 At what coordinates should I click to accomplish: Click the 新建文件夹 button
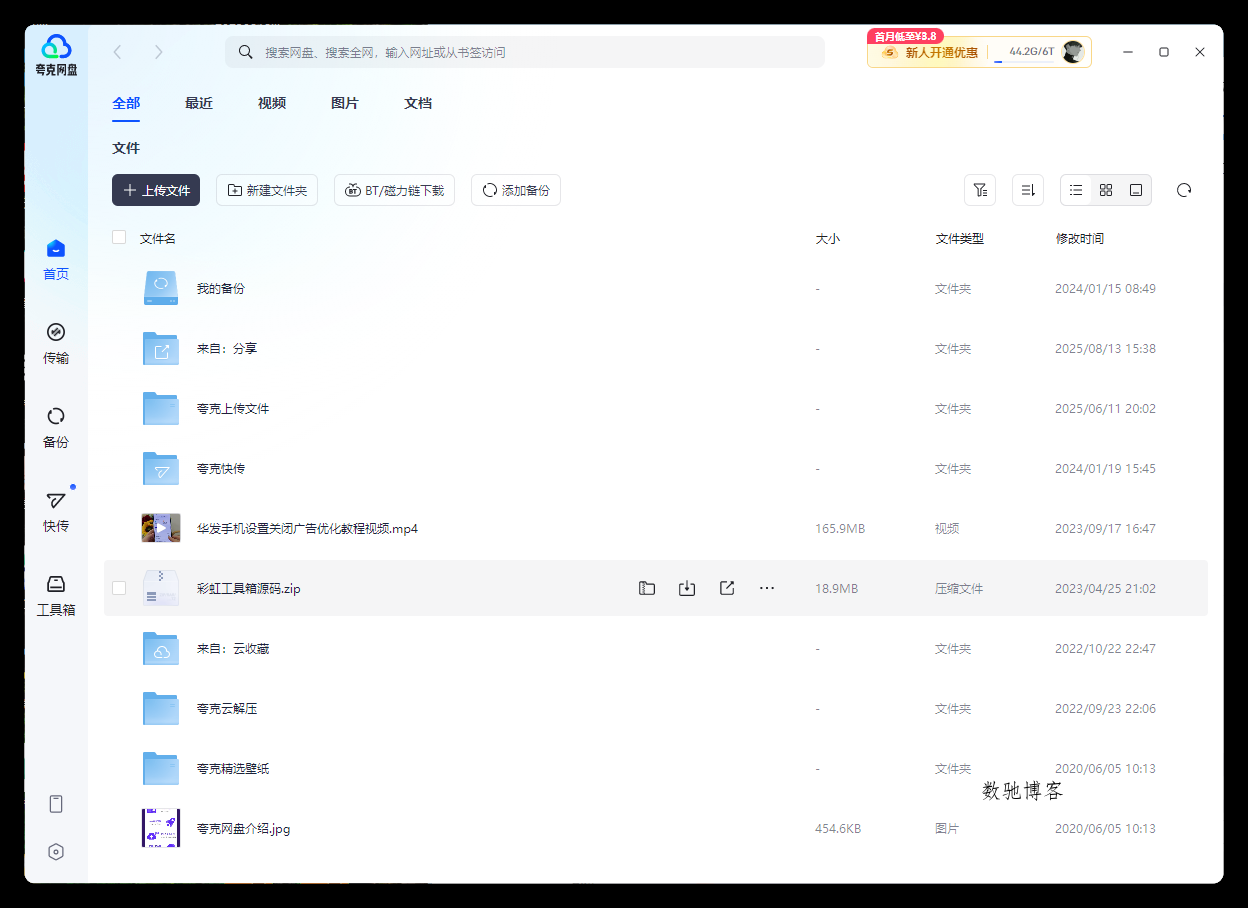click(x=267, y=190)
